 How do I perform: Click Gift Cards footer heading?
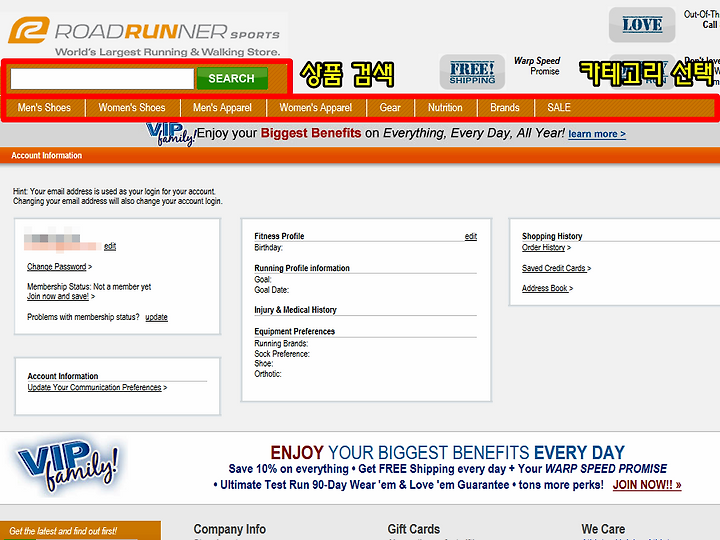(414, 529)
